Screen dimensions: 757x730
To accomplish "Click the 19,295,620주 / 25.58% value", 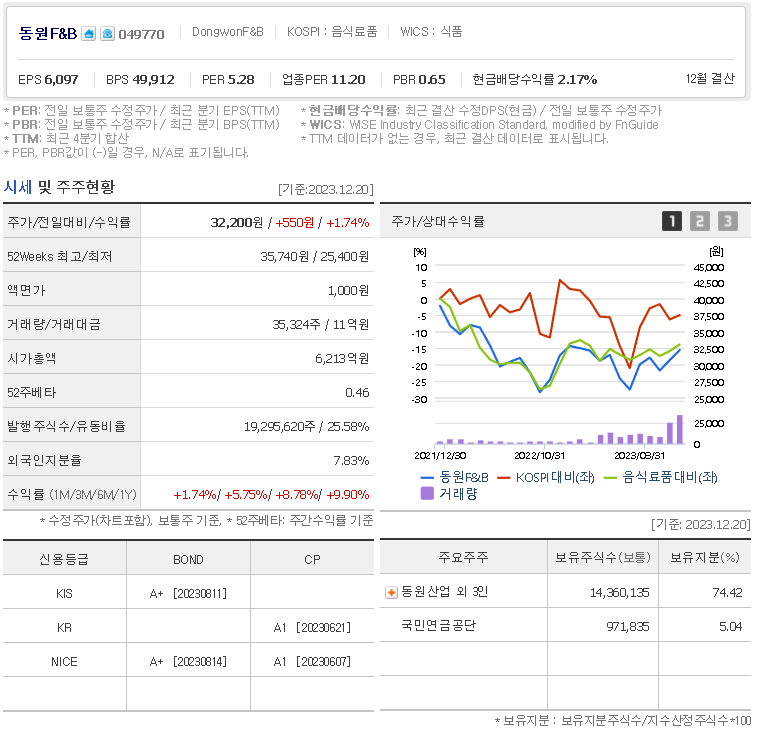I will [x=307, y=427].
